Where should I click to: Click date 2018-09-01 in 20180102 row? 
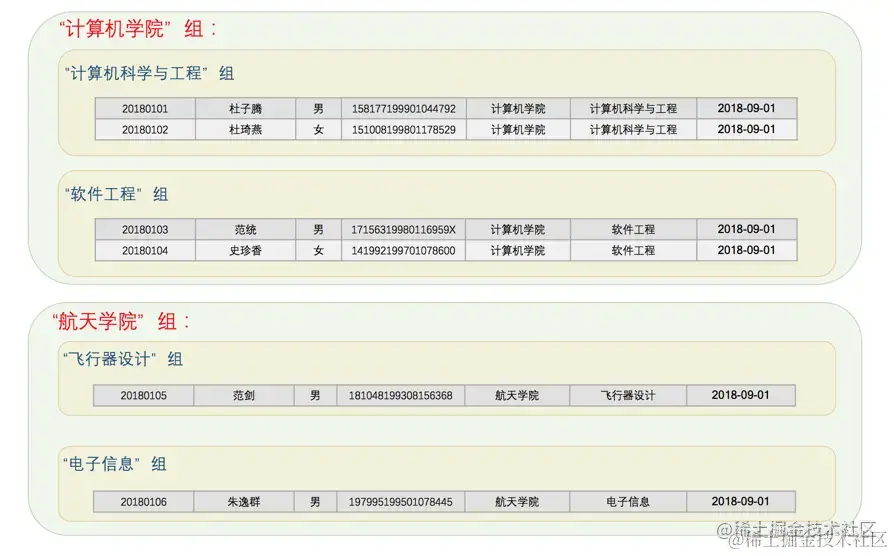click(747, 129)
